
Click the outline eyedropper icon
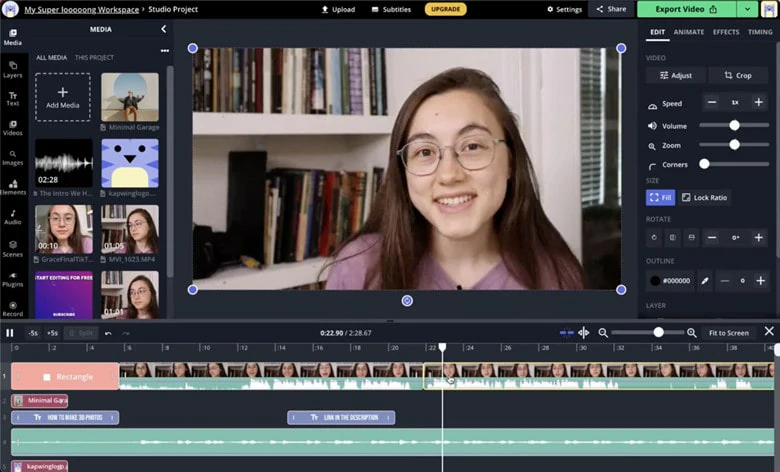click(704, 281)
